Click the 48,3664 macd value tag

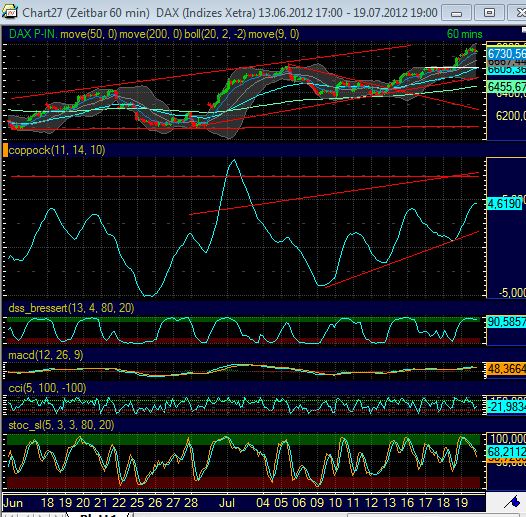[506, 369]
